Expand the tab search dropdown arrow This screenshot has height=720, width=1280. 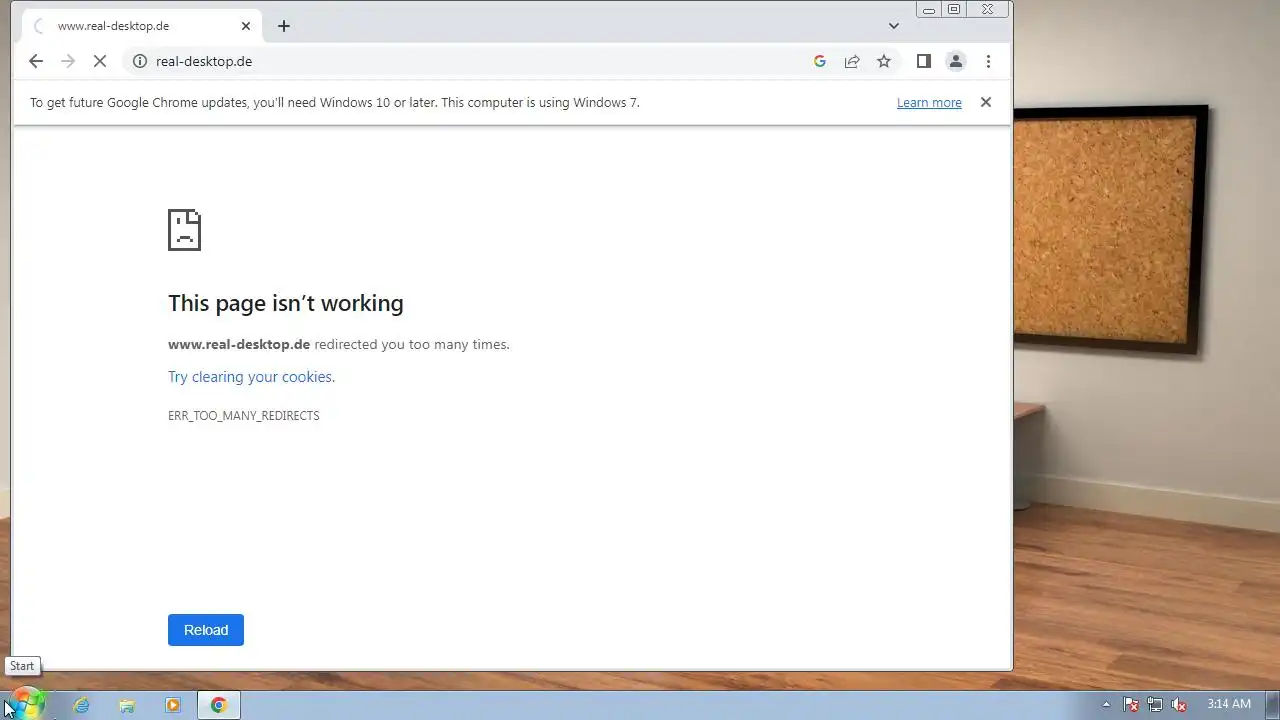point(894,26)
